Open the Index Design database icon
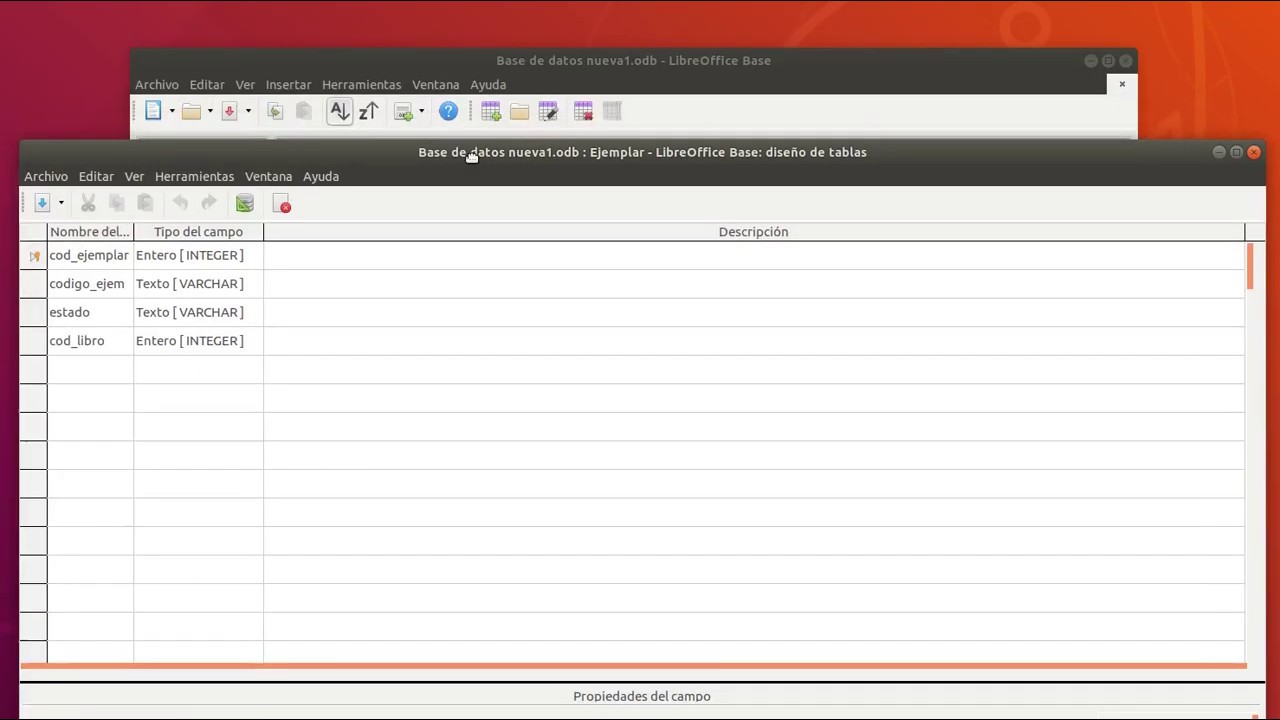Image resolution: width=1280 pixels, height=720 pixels. click(x=244, y=204)
